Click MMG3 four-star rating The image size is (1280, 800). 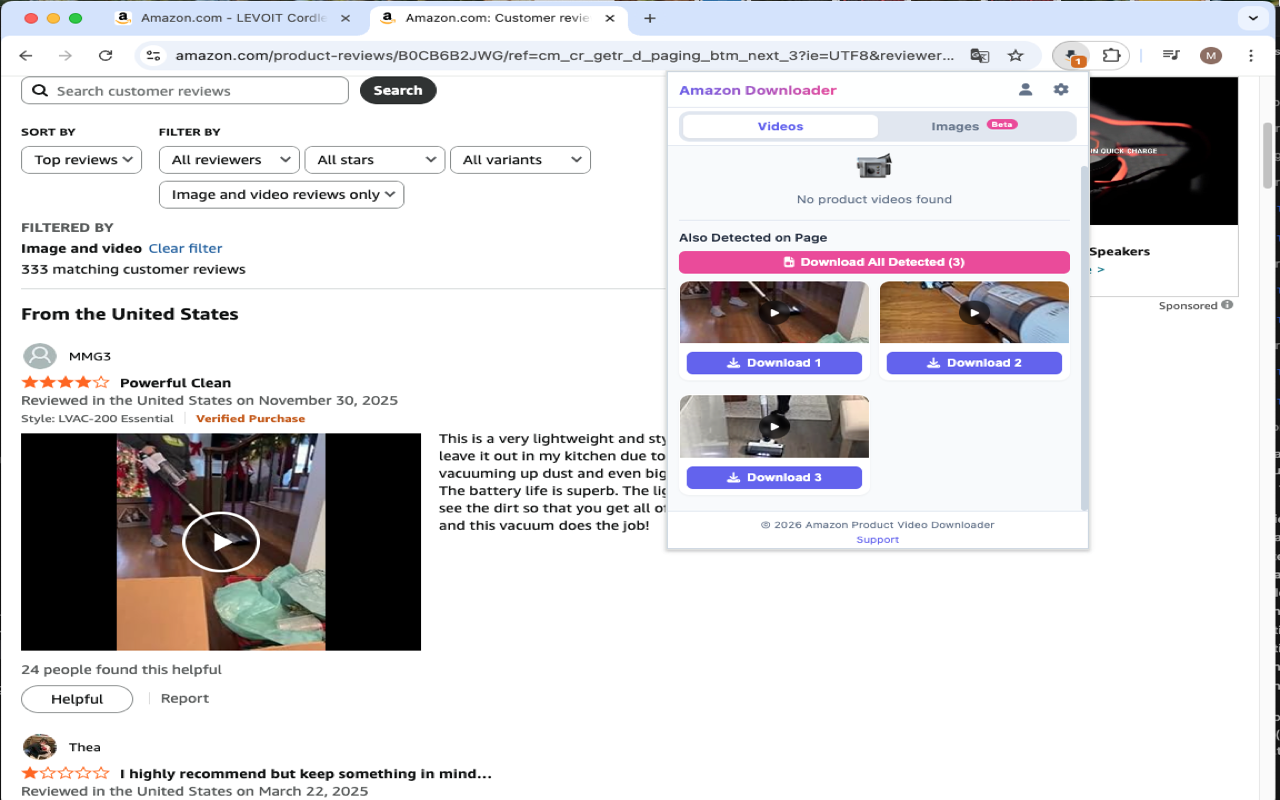[65, 382]
